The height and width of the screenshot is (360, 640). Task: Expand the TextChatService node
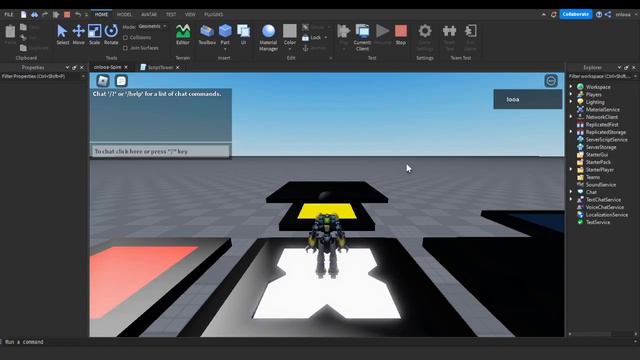pos(571,199)
